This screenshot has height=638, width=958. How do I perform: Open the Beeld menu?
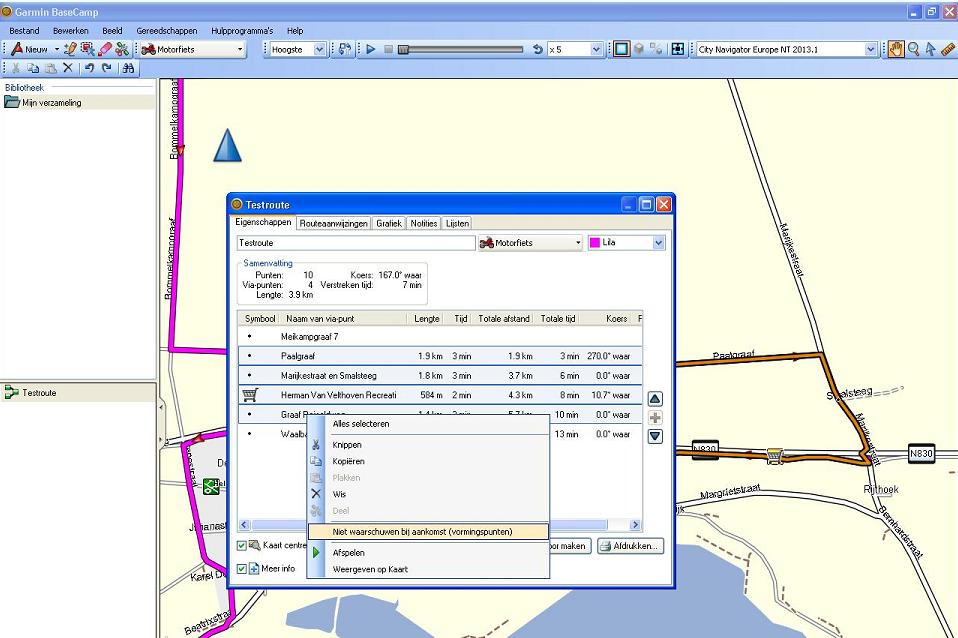pyautogui.click(x=112, y=31)
